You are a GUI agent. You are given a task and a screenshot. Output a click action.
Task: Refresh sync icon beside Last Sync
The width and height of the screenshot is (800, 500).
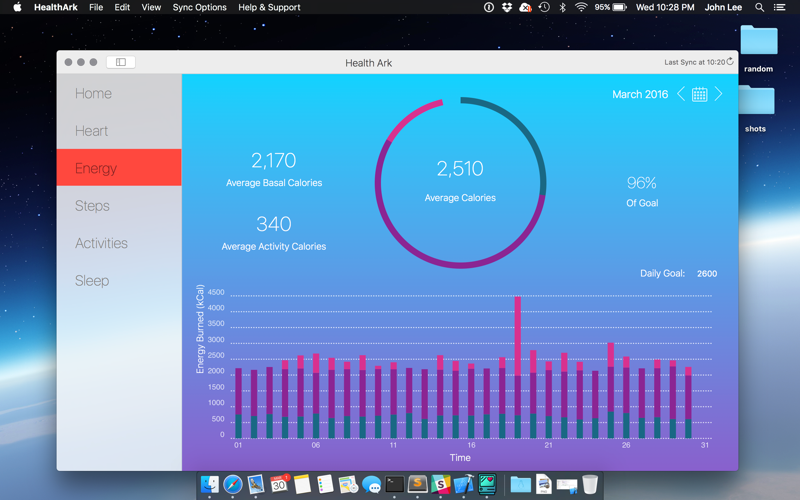click(730, 61)
